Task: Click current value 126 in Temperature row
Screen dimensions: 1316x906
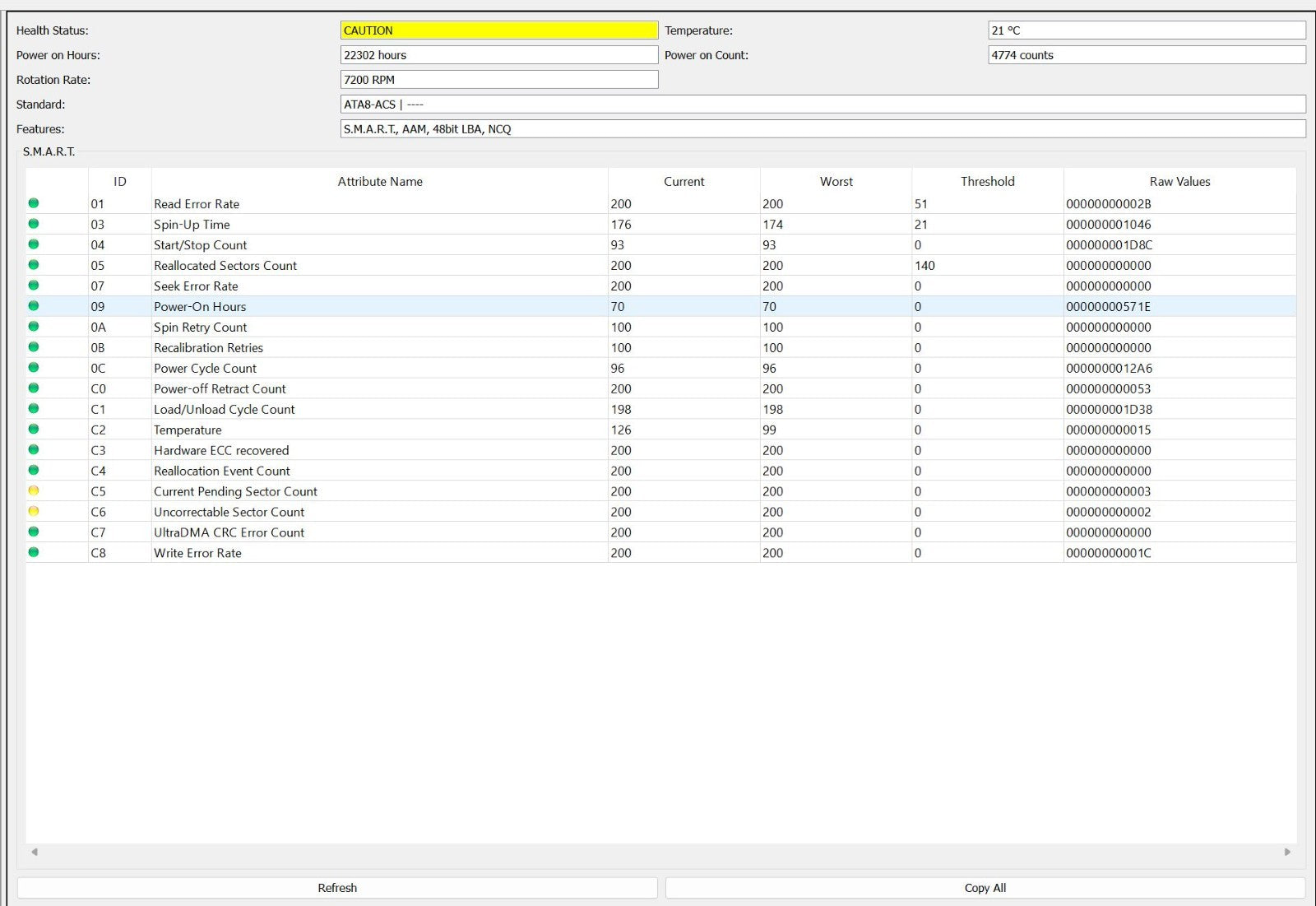Action: pos(621,430)
